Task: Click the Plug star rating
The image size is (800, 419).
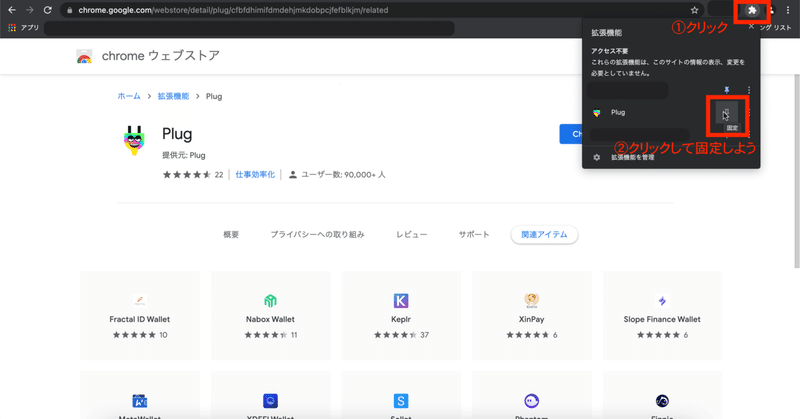Action: click(187, 175)
